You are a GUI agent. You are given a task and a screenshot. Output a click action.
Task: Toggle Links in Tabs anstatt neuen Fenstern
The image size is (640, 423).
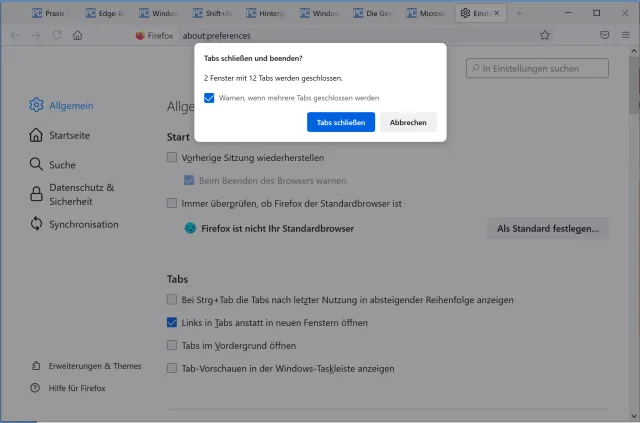coord(173,323)
